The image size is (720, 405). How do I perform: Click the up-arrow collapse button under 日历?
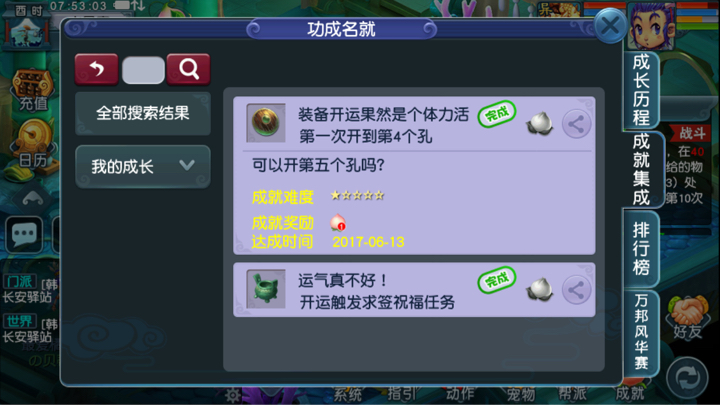coord(33,198)
